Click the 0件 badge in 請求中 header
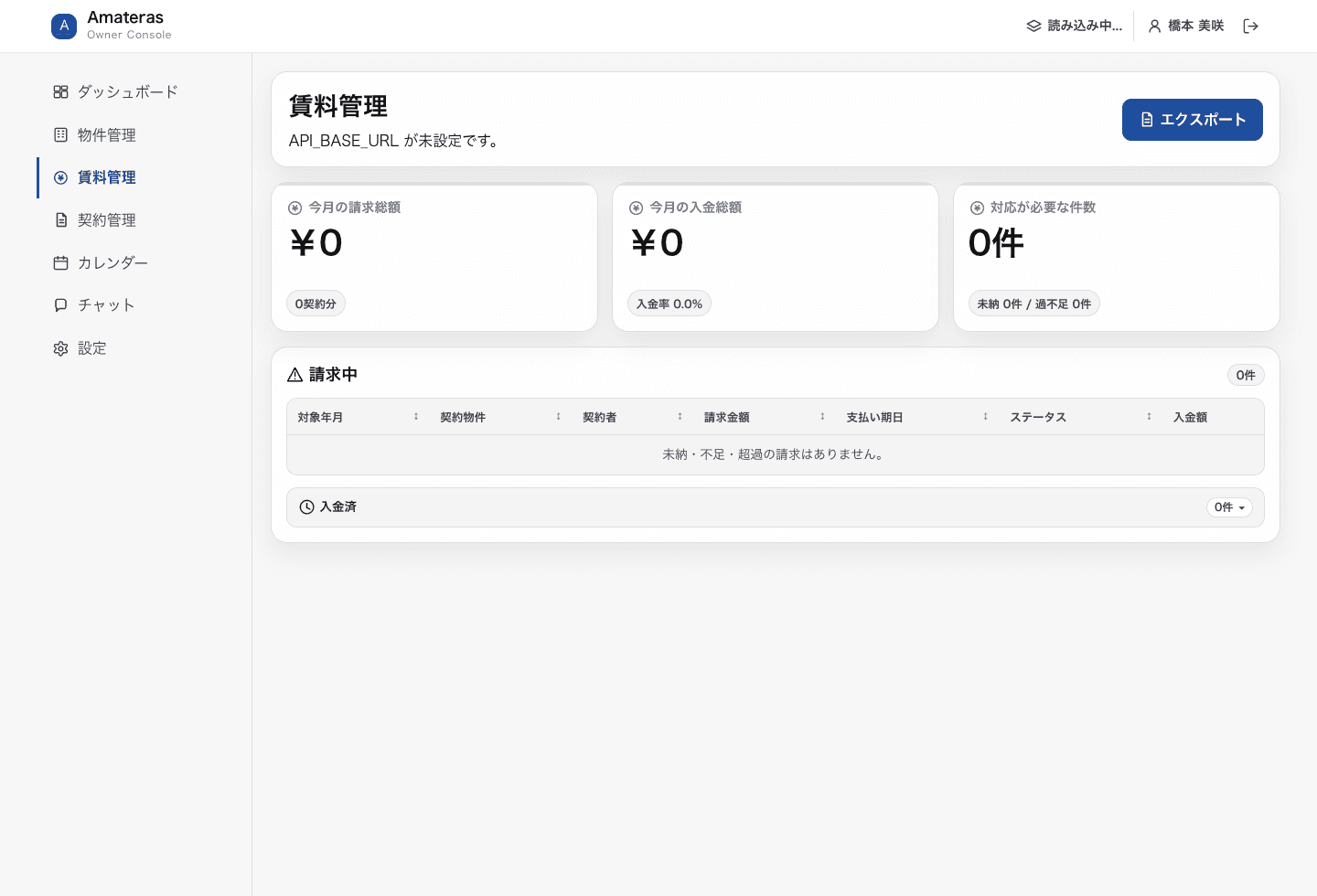1317x896 pixels. pyautogui.click(x=1246, y=375)
